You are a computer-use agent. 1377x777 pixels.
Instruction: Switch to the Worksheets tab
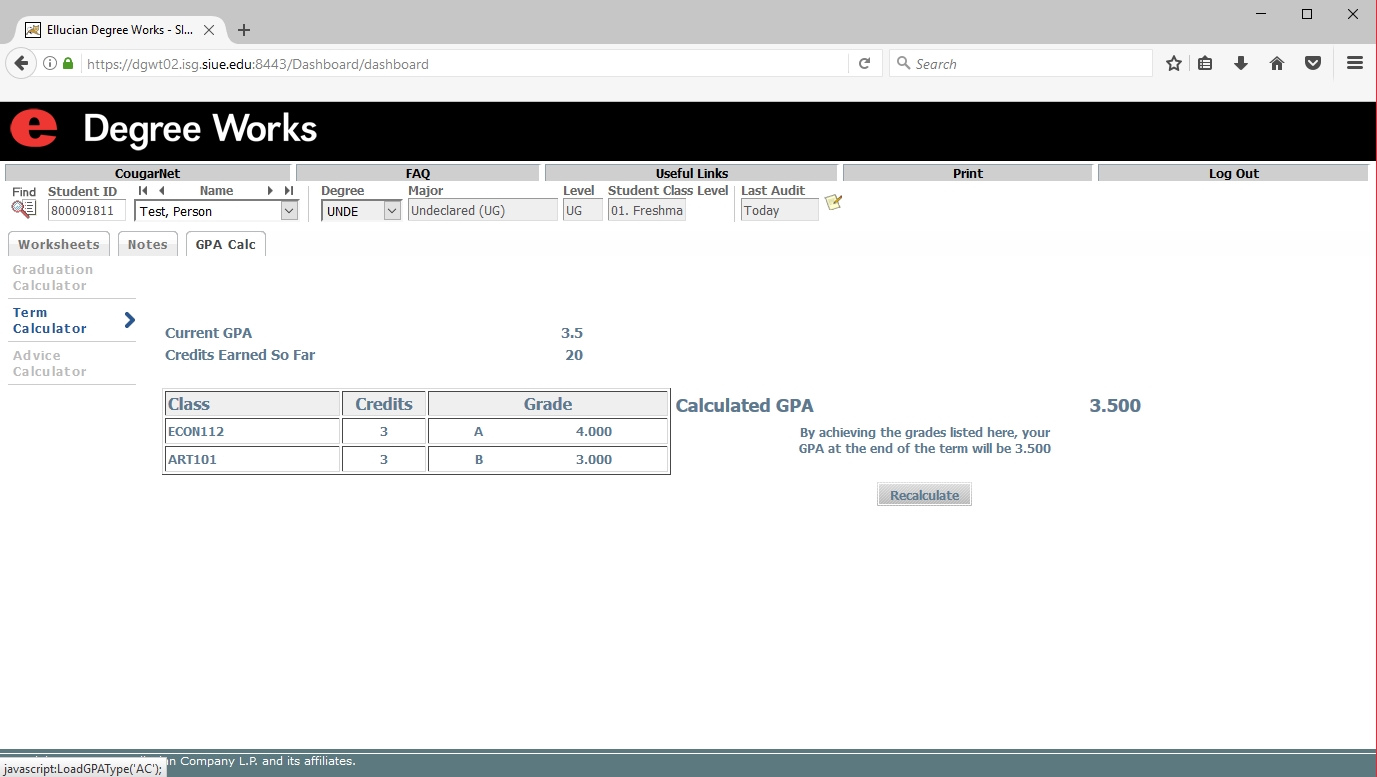(x=59, y=244)
